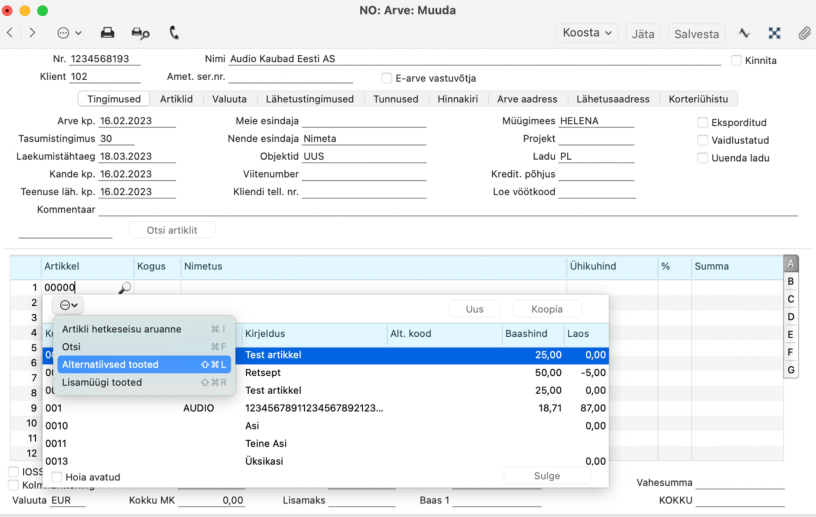Open the toolbar actions ellipsis menu

pyautogui.click(x=69, y=33)
